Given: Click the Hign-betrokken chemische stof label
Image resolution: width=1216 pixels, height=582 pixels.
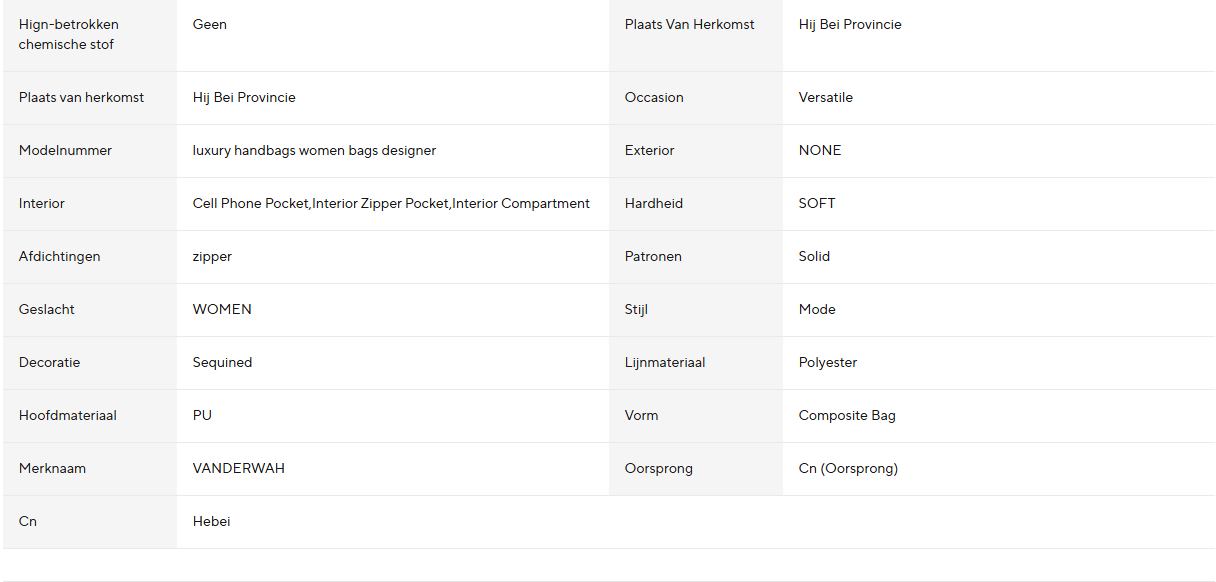Looking at the screenshot, I should pos(68,35).
